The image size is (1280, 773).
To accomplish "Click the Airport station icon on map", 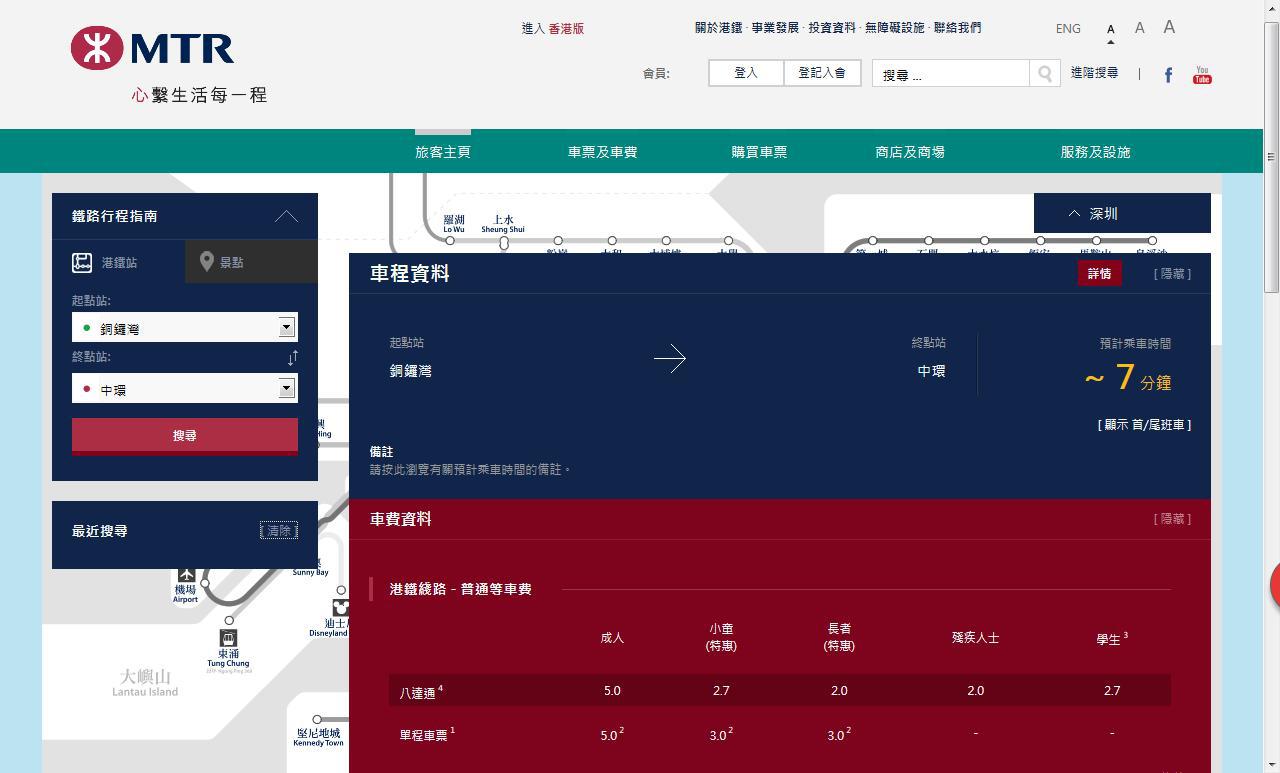I will (186, 574).
